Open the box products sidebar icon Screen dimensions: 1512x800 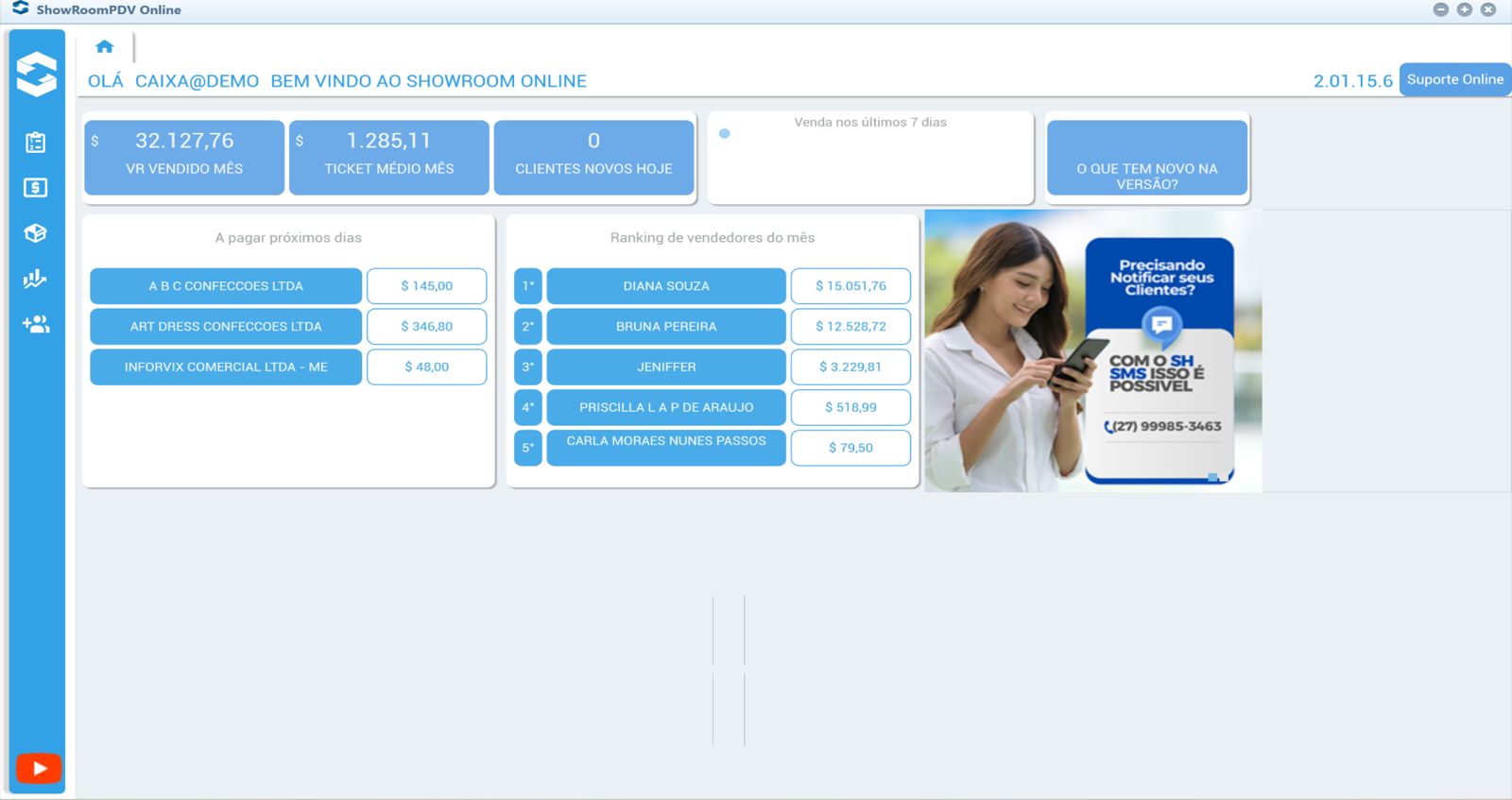36,233
